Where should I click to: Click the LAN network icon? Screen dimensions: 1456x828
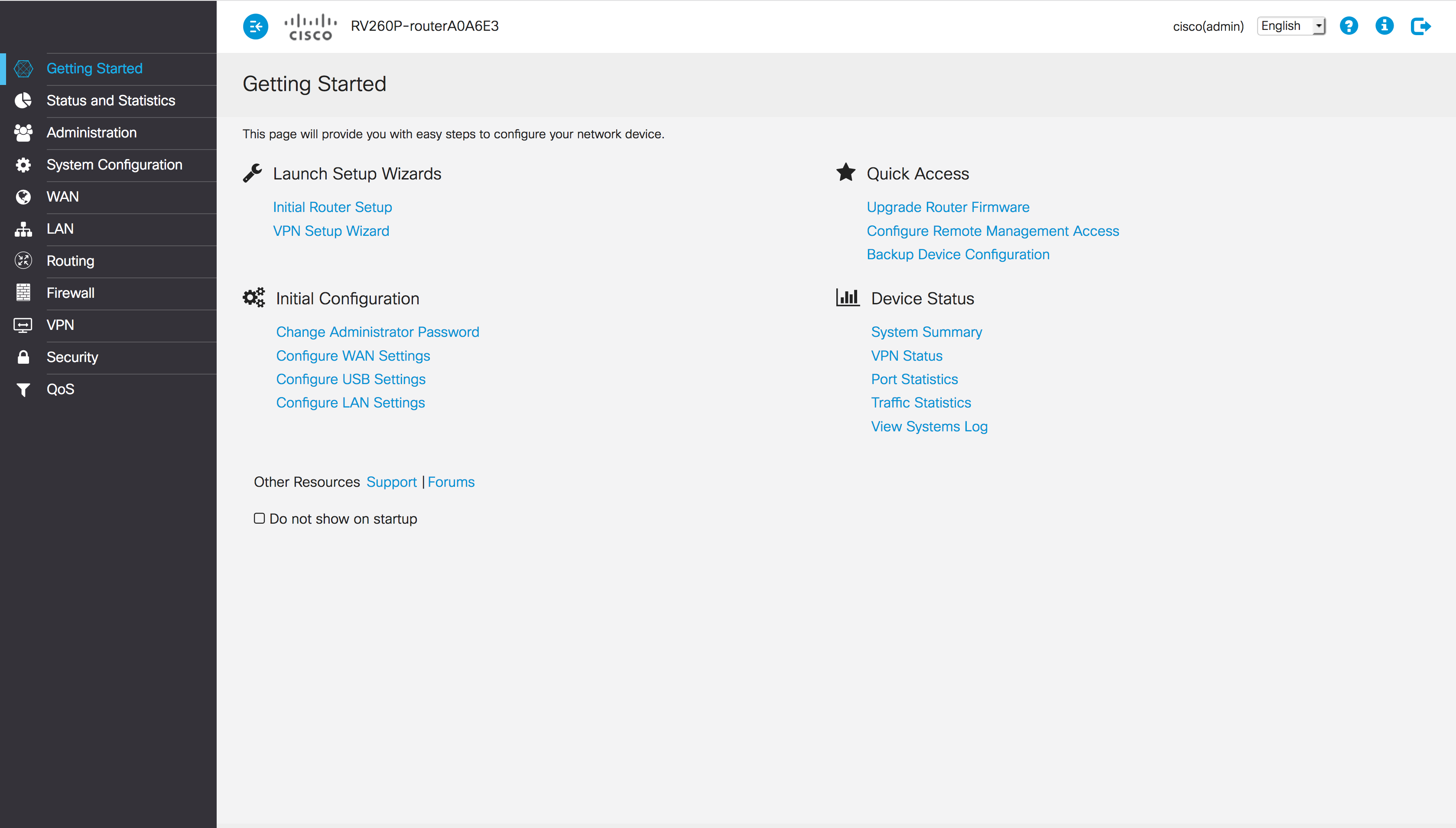point(23,229)
